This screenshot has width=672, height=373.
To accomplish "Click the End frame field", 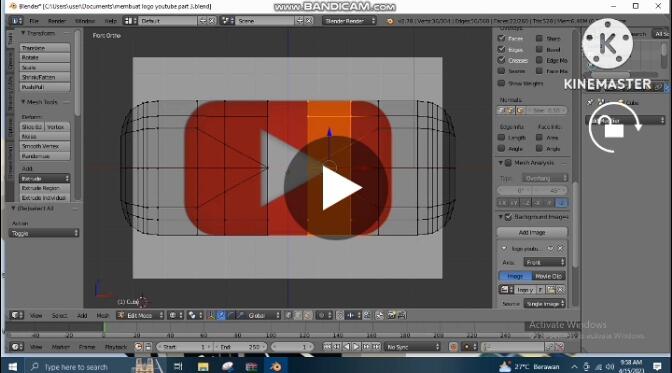I will click(240, 347).
